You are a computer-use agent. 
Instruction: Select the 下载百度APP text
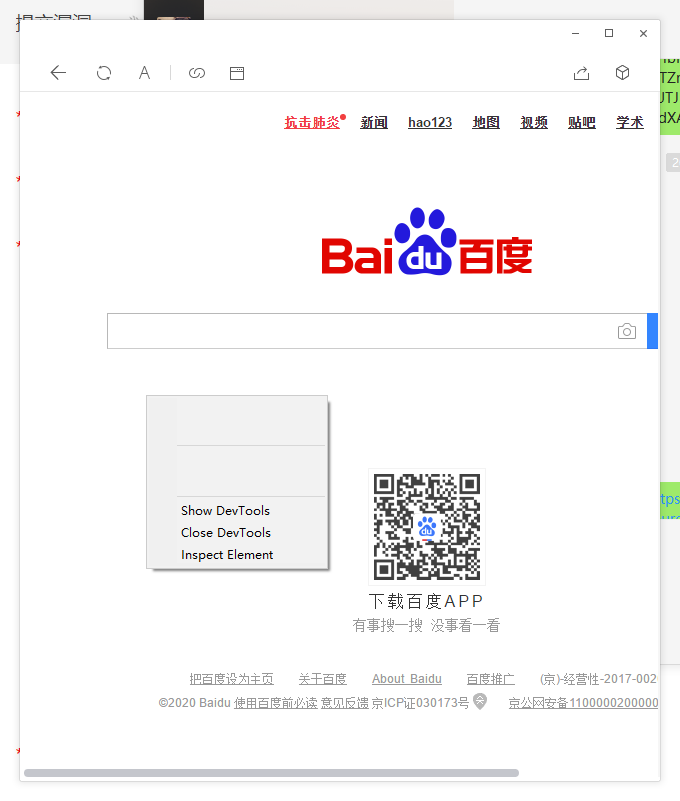(x=426, y=601)
